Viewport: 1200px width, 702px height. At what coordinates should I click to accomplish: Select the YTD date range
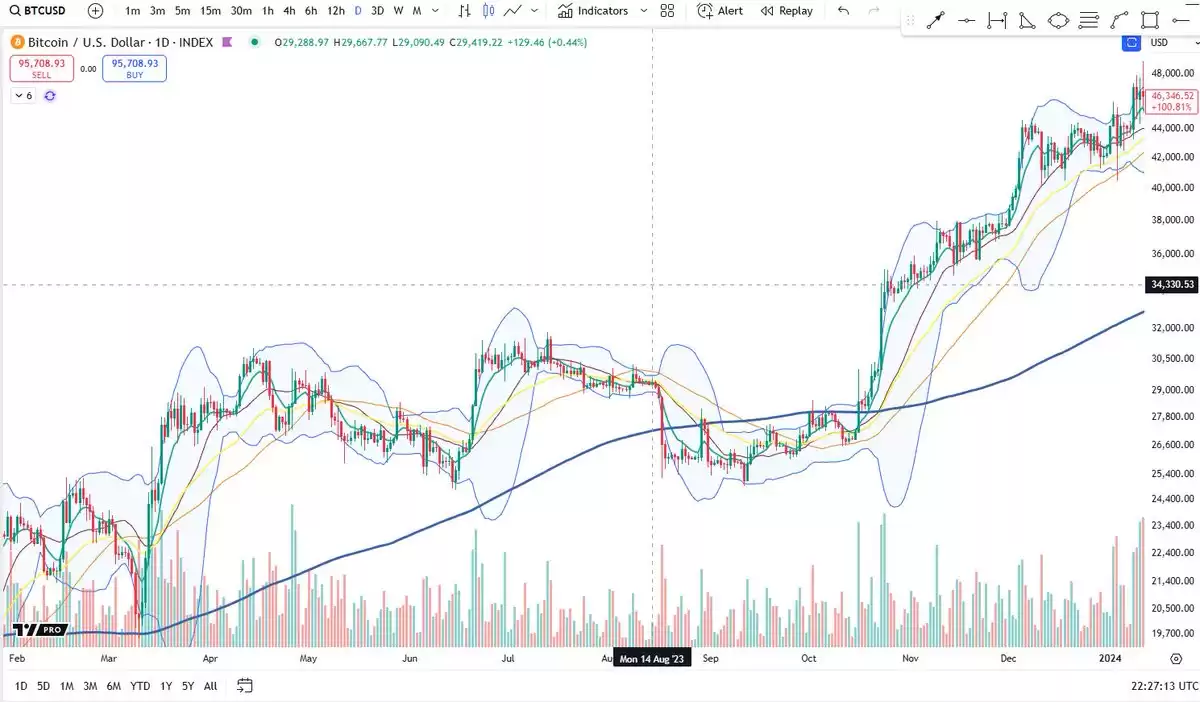pos(140,686)
